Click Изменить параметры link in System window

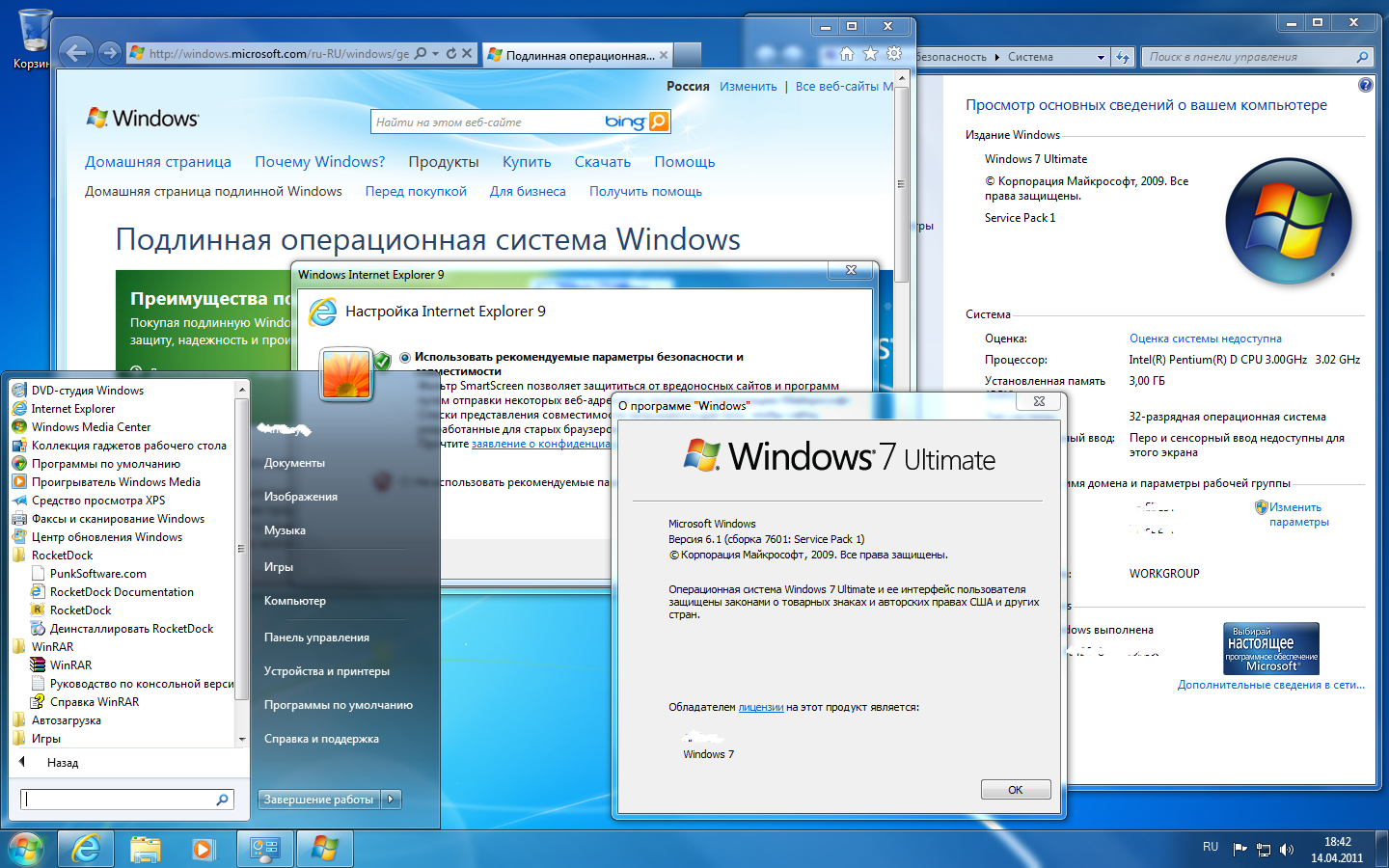point(1298,514)
